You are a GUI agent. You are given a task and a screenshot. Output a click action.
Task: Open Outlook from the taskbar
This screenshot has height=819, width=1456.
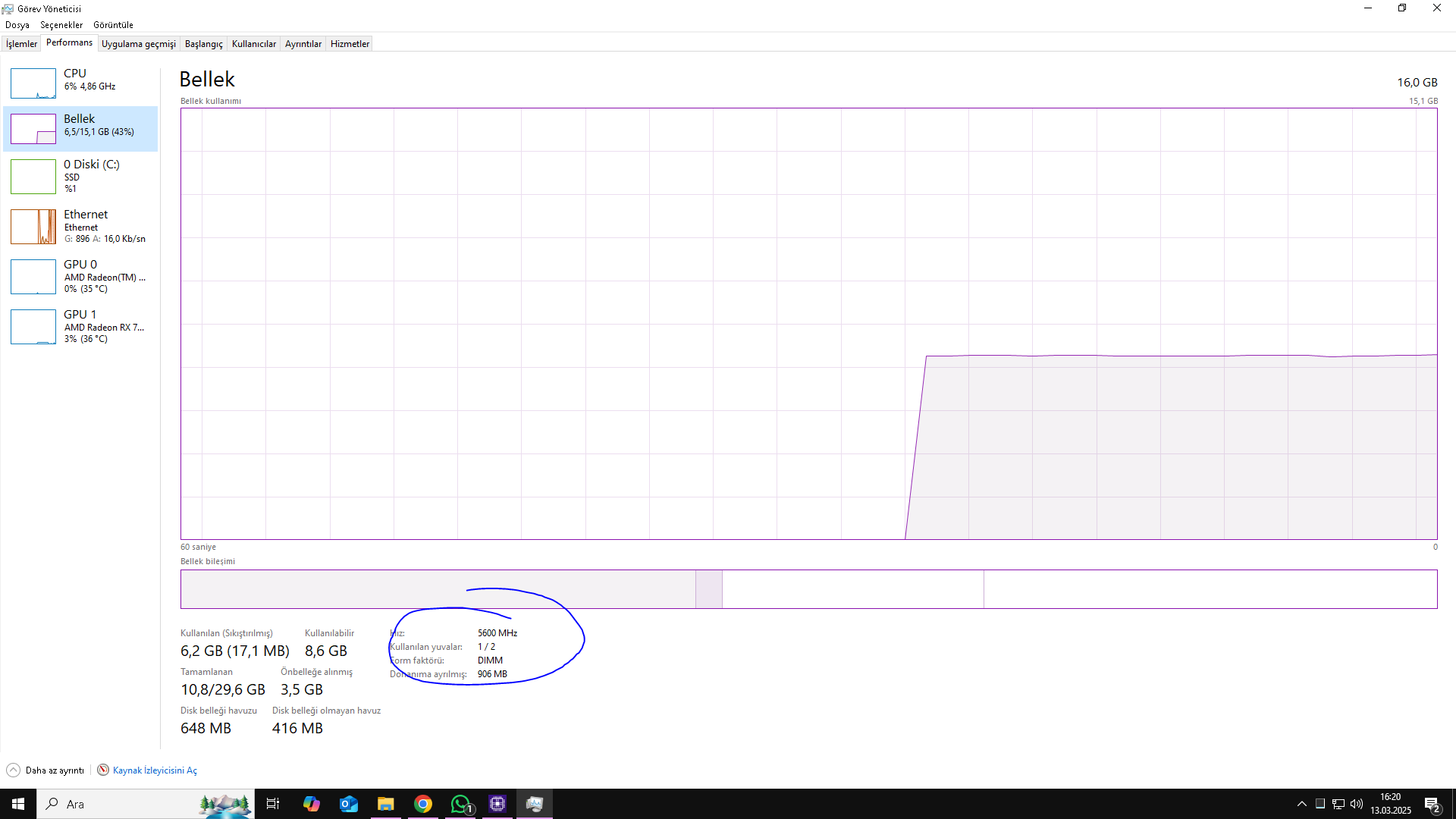(349, 804)
